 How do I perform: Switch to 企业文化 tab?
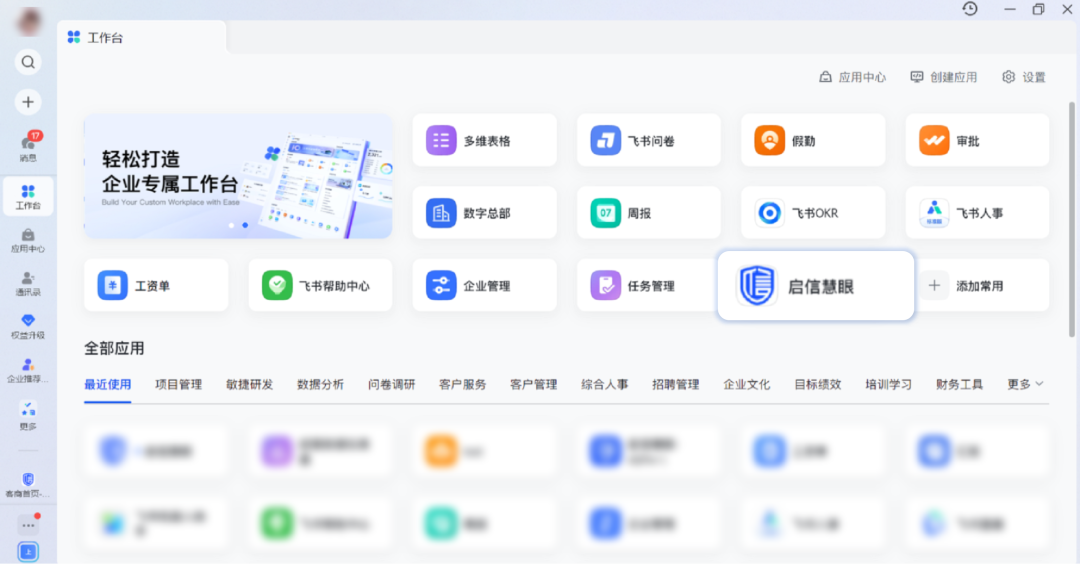(747, 384)
